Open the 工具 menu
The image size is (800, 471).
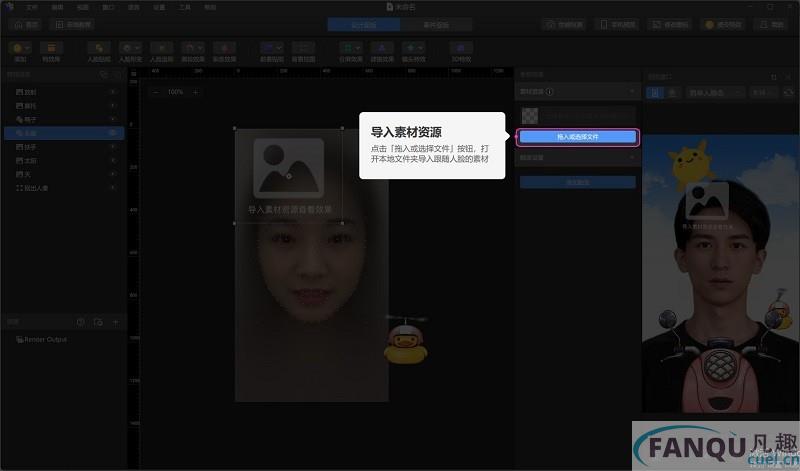(x=185, y=7)
